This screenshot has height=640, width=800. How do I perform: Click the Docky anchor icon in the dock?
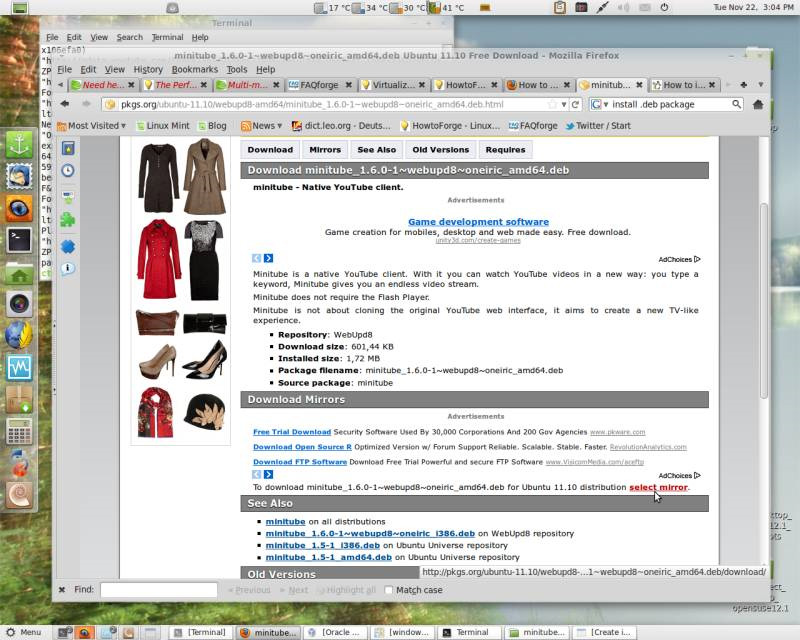(19, 145)
